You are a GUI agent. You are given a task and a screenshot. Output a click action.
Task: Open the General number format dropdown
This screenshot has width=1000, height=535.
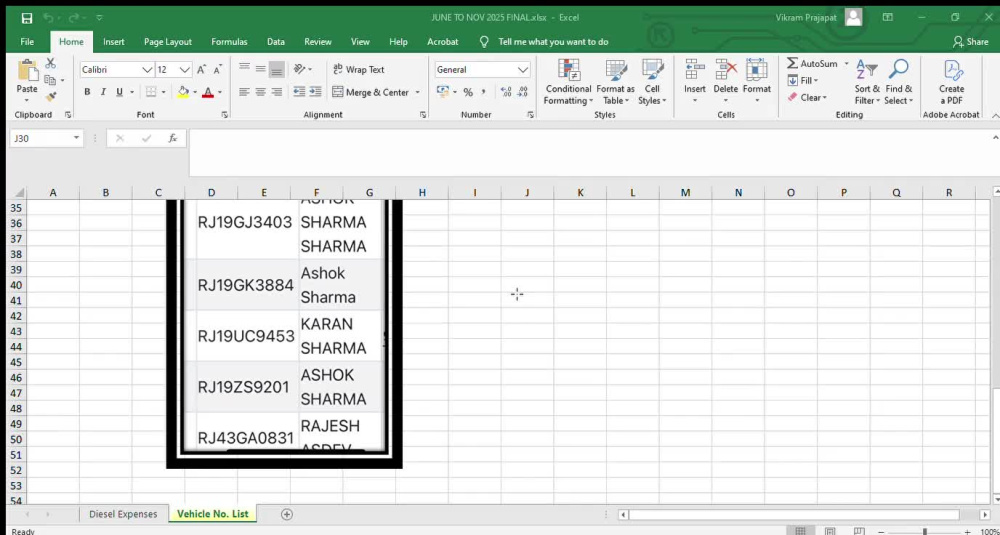pos(523,70)
